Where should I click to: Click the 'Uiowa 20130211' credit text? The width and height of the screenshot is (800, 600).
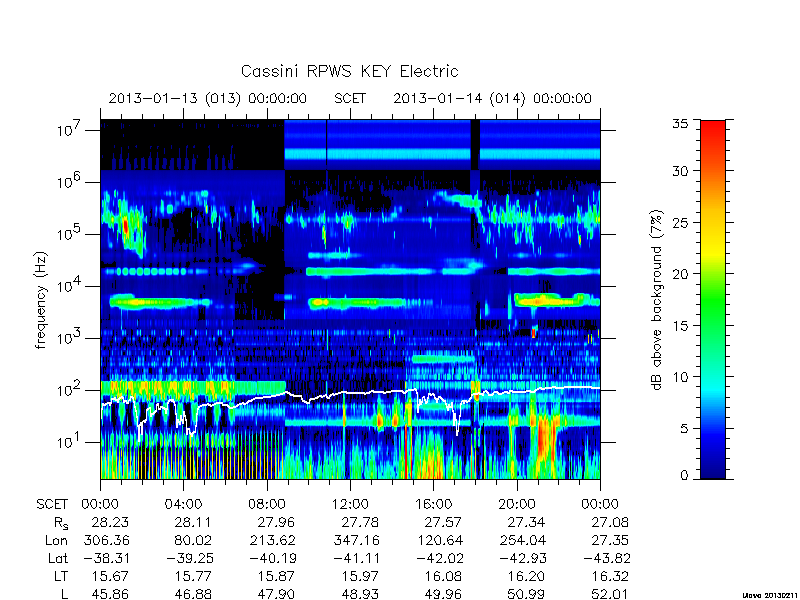[x=769, y=595]
